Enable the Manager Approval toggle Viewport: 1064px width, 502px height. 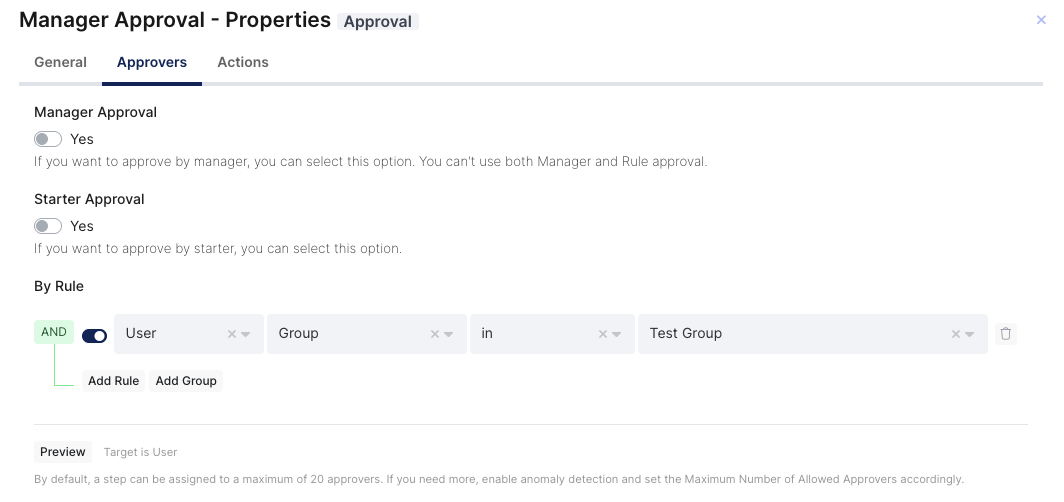tap(48, 139)
